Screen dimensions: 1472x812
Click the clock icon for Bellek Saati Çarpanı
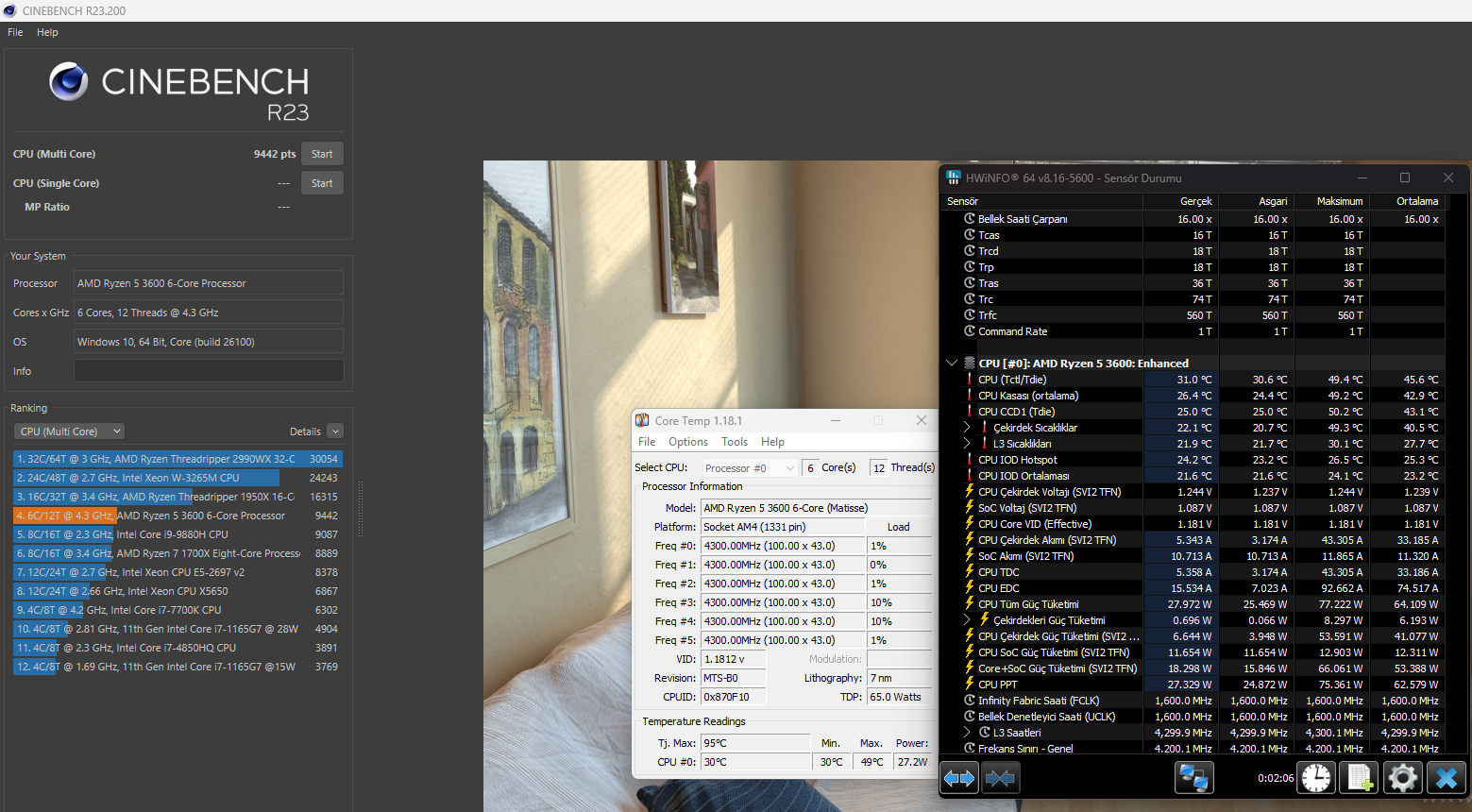pos(969,219)
